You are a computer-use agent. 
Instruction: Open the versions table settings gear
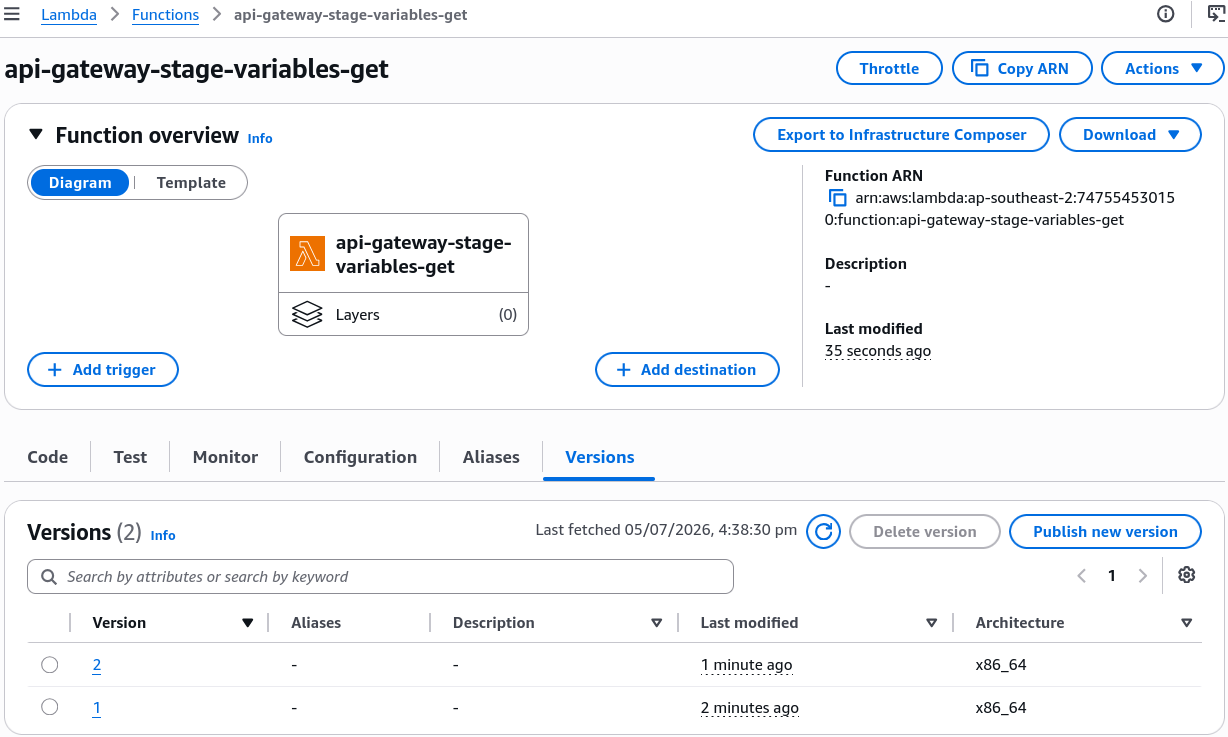click(1187, 575)
